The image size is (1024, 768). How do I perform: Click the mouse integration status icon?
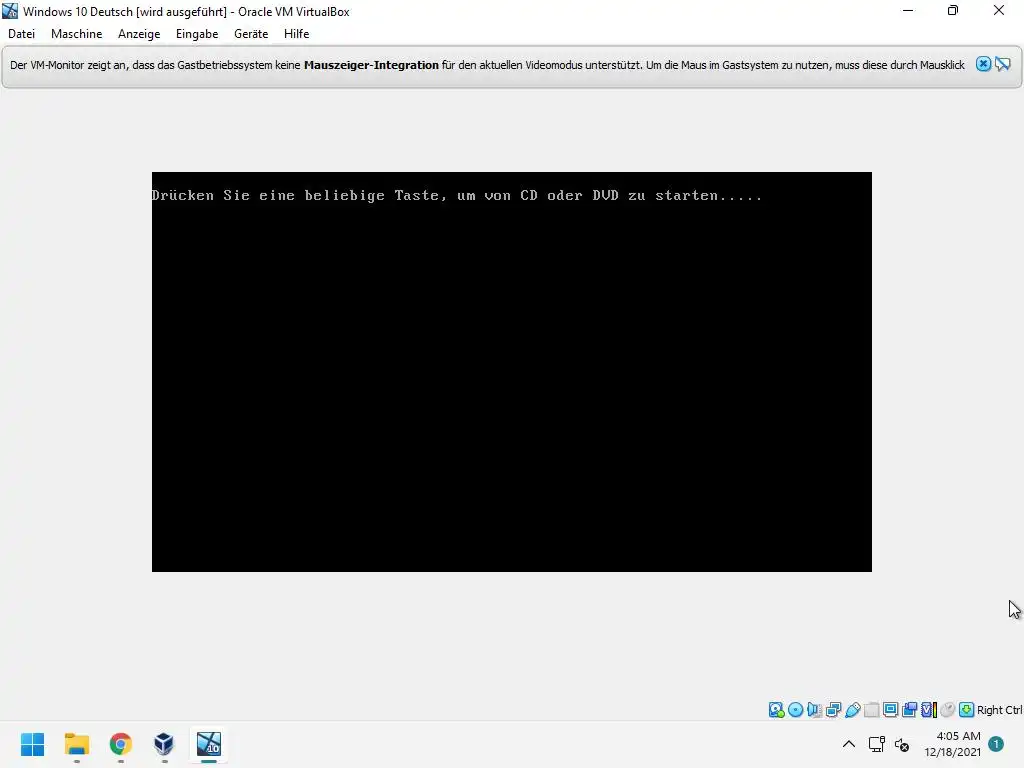[x=948, y=710]
